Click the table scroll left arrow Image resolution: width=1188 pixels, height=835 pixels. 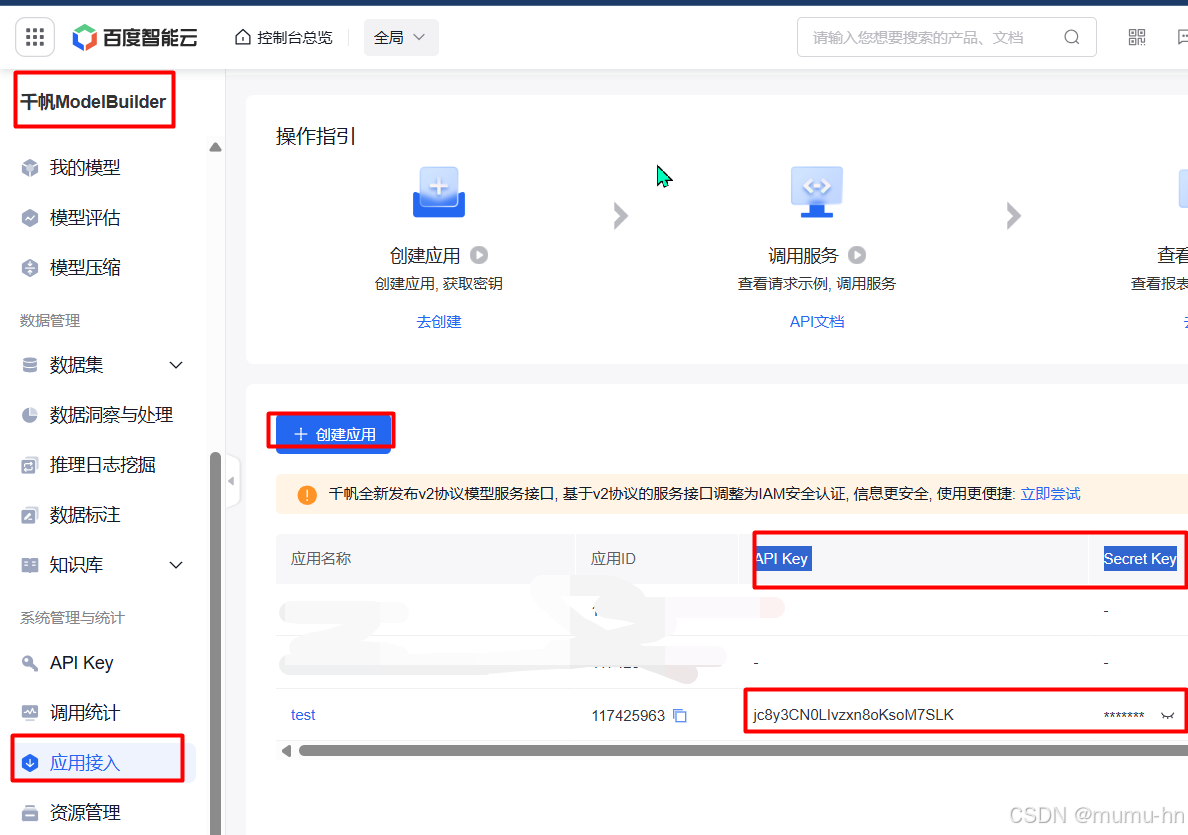point(286,751)
